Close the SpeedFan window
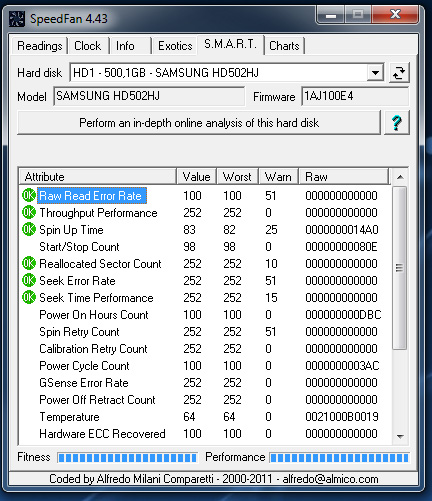The image size is (432, 501). [395, 14]
